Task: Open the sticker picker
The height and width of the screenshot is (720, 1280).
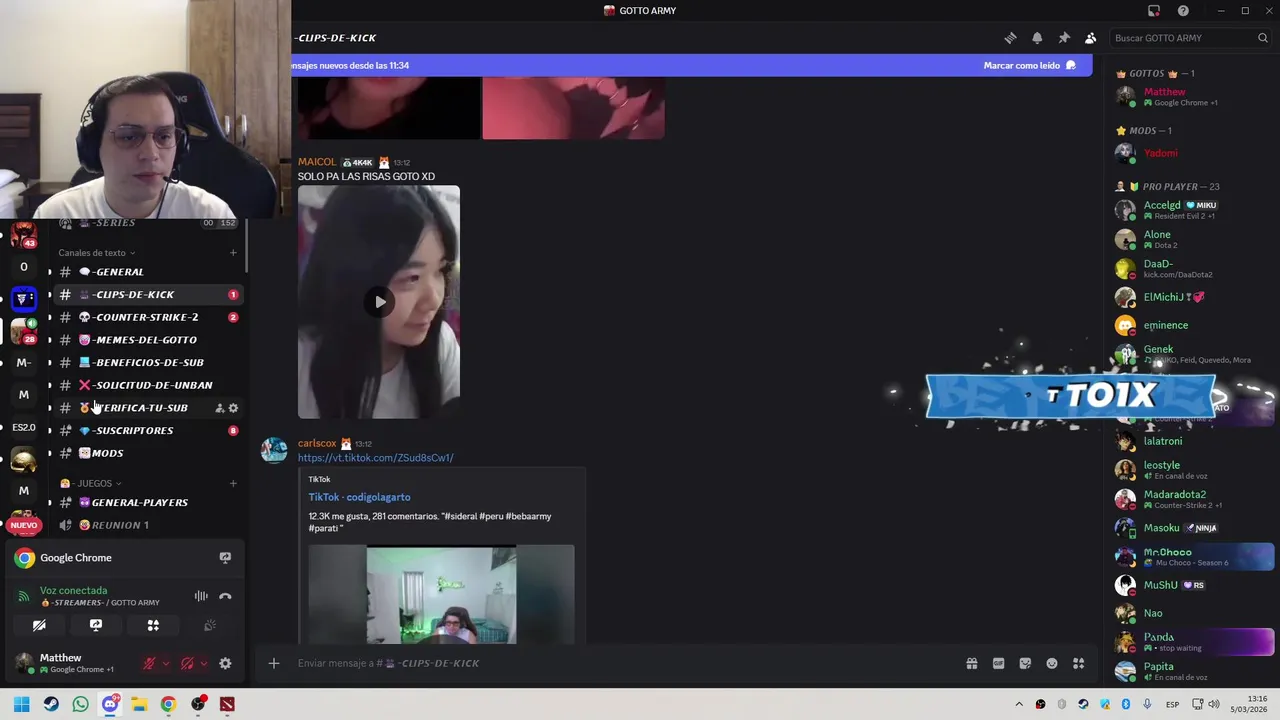Action: (x=1025, y=663)
